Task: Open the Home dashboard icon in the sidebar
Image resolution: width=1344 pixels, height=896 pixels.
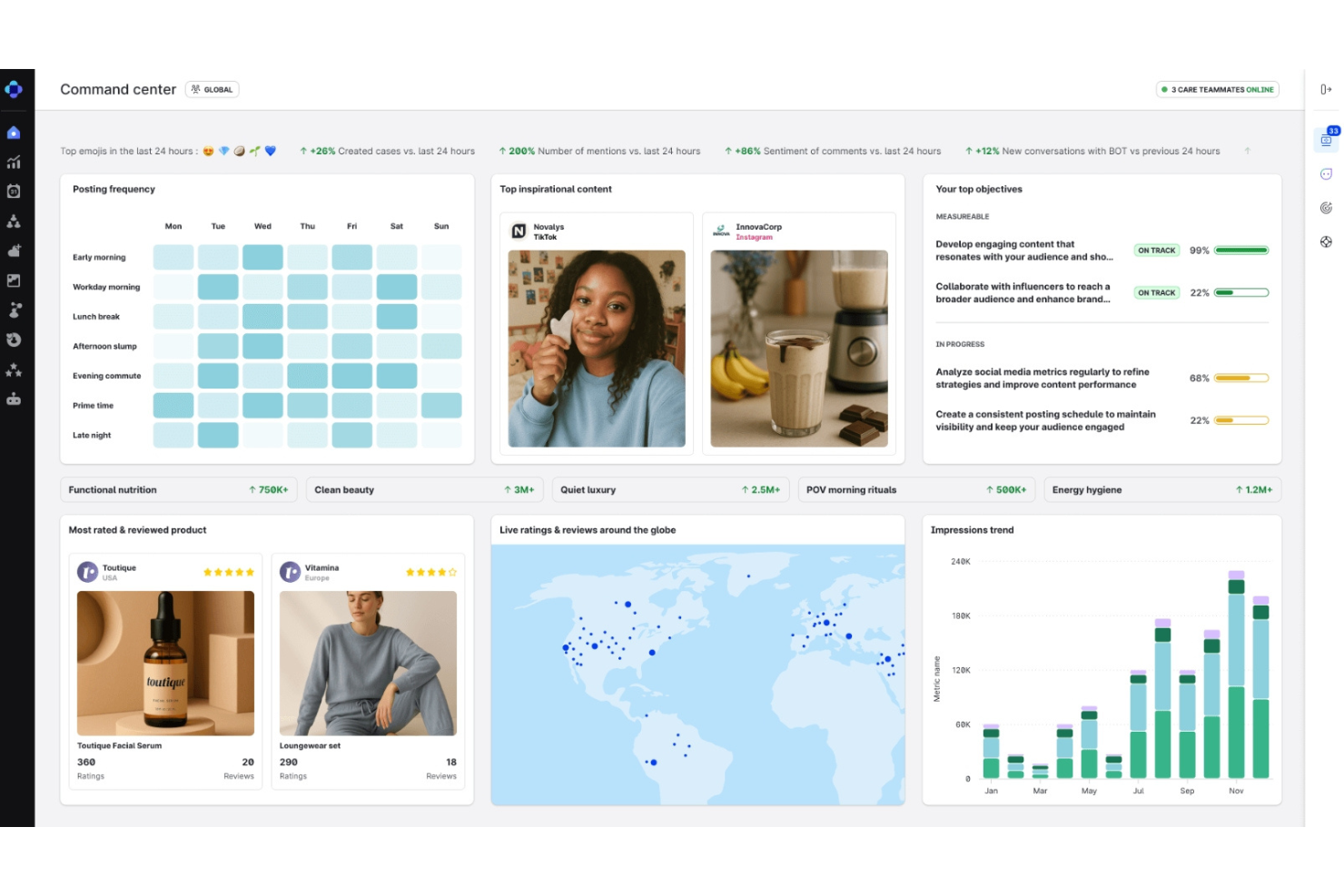Action: pos(14,133)
